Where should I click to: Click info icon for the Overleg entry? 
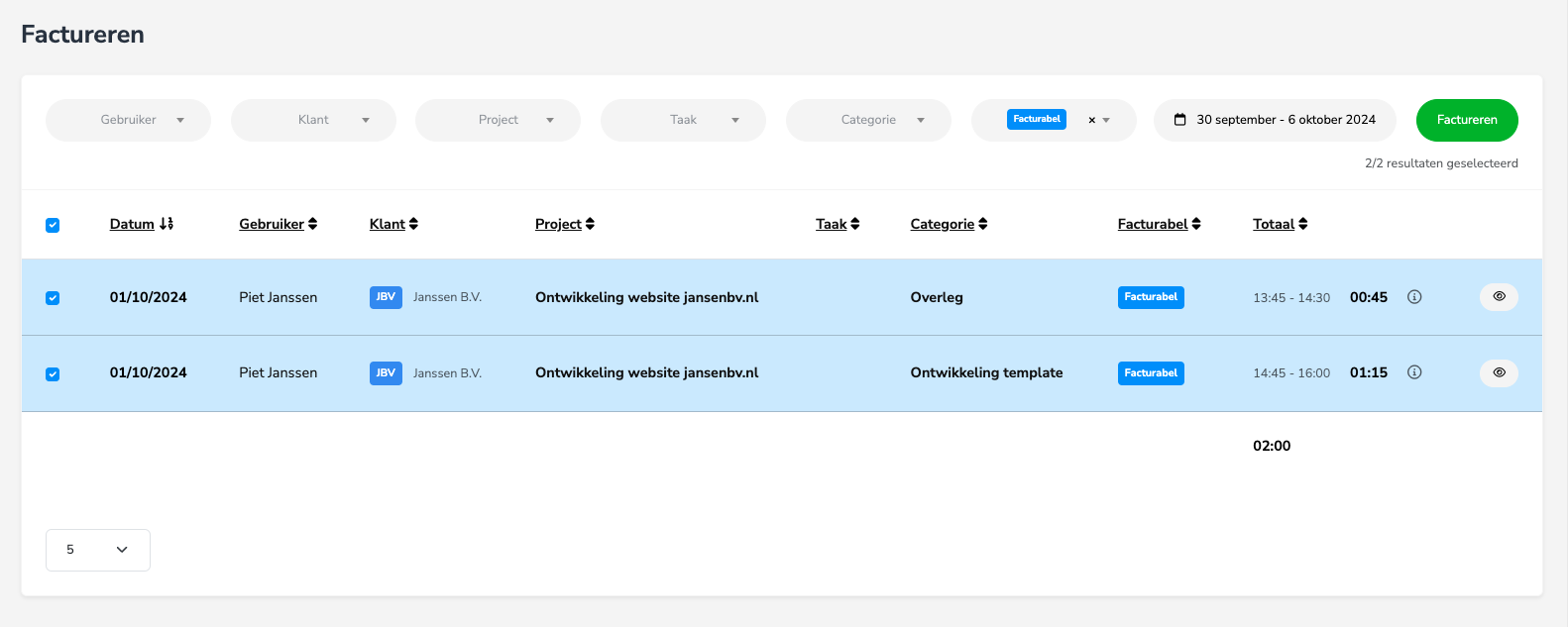[x=1414, y=297]
